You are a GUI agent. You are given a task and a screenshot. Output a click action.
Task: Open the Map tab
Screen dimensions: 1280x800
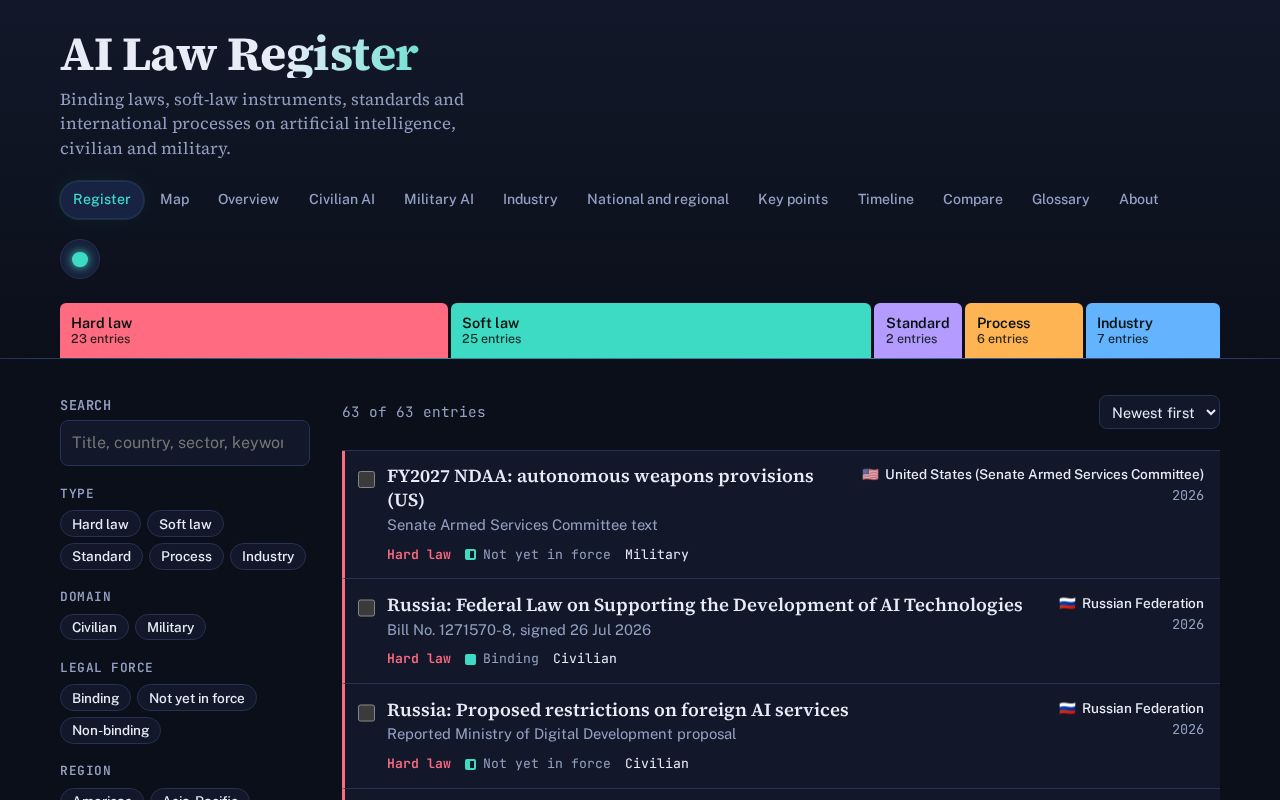pyautogui.click(x=174, y=200)
